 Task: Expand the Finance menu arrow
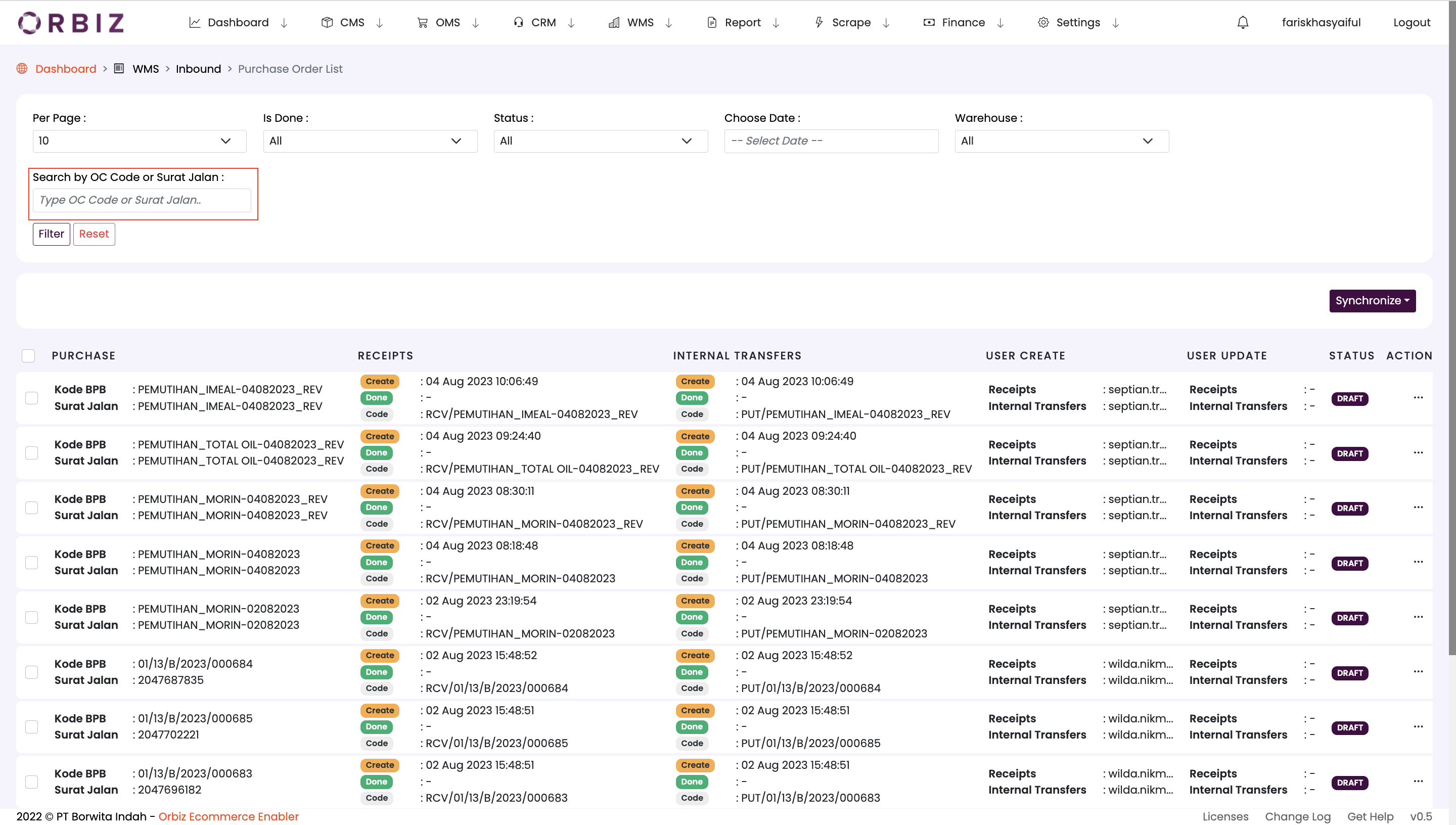point(1000,23)
